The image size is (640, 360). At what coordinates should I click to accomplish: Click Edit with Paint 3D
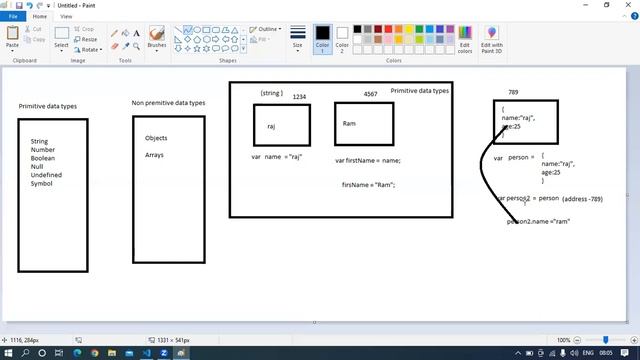click(492, 39)
